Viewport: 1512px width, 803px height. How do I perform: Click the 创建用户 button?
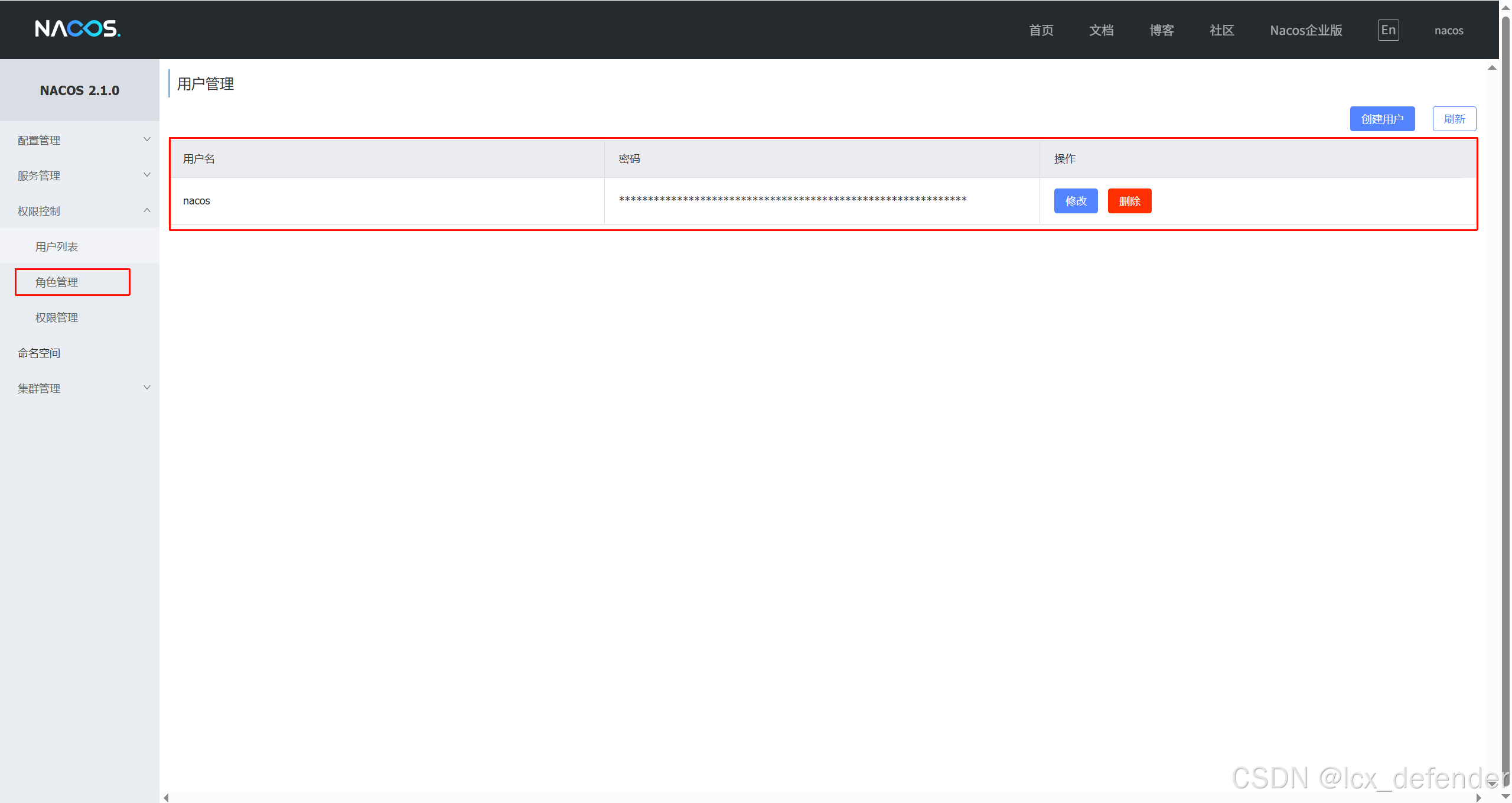(x=1382, y=119)
